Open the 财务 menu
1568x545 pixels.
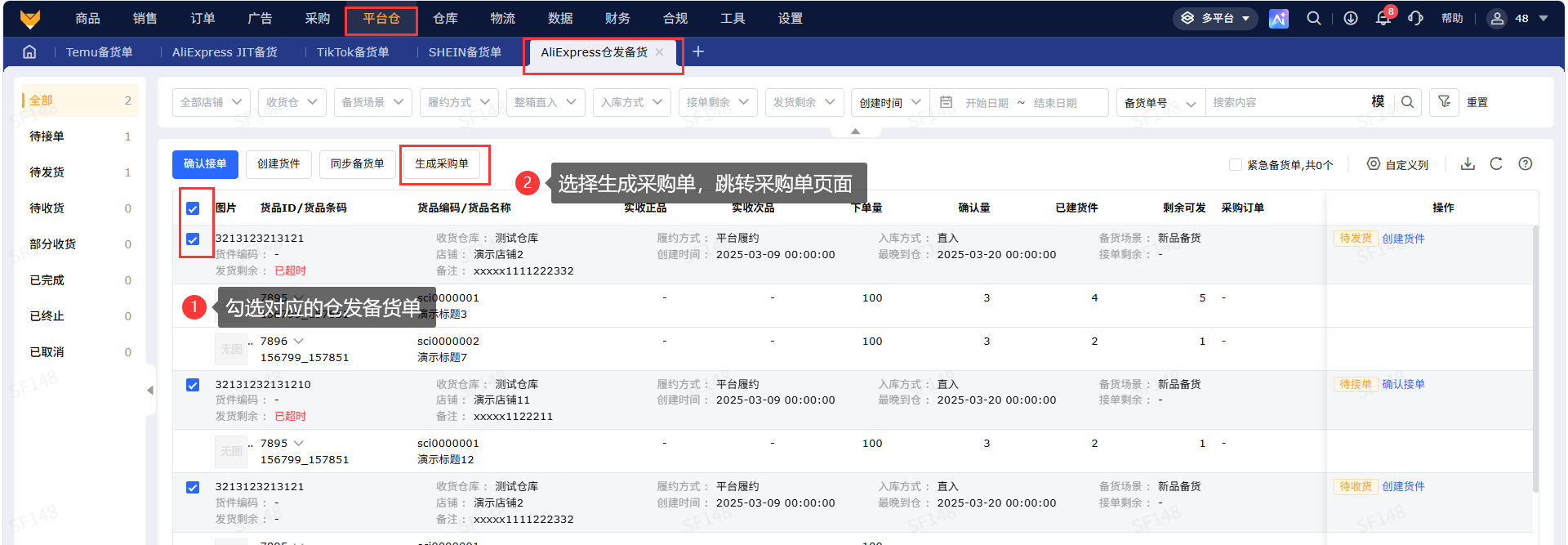(617, 18)
